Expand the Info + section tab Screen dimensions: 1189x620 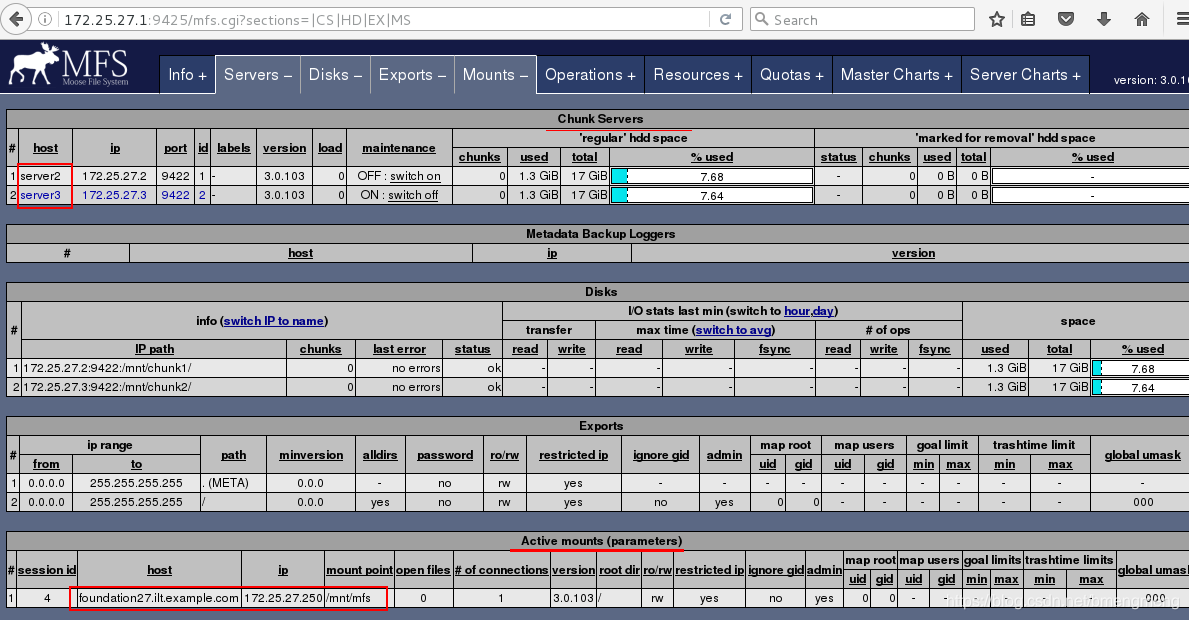(x=187, y=74)
